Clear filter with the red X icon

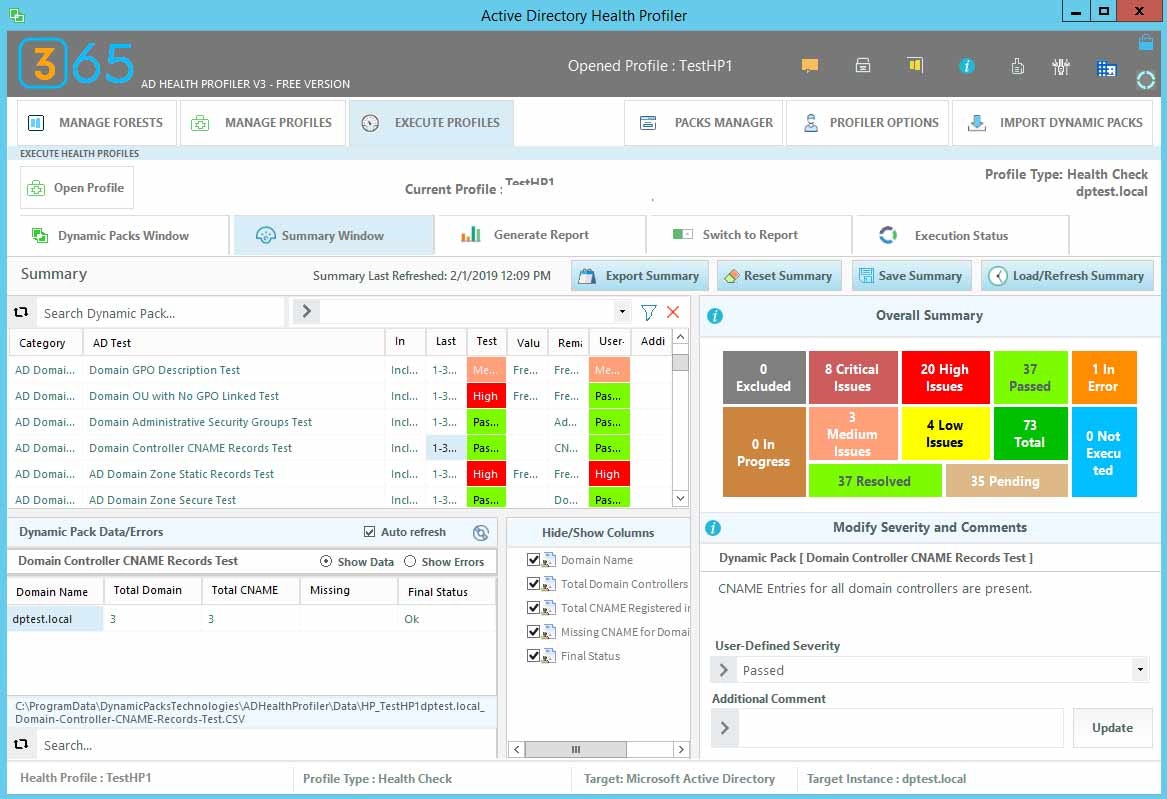[673, 312]
